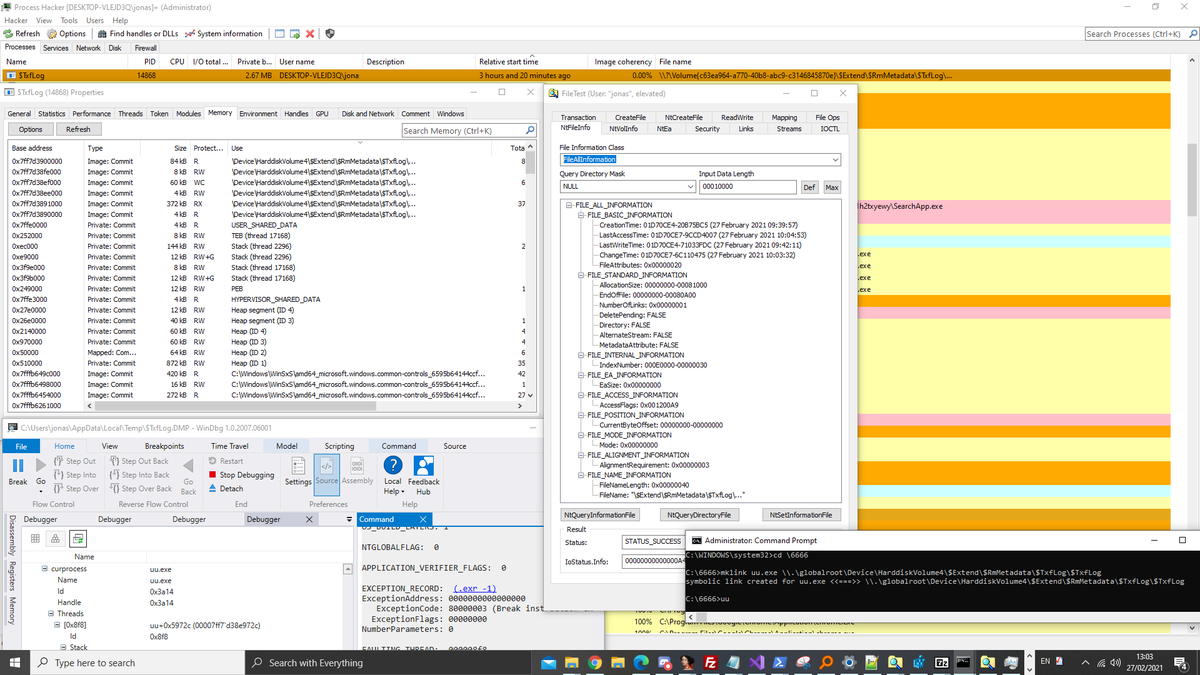Switch to the Services tab
The image size is (1200, 675).
(x=55, y=47)
